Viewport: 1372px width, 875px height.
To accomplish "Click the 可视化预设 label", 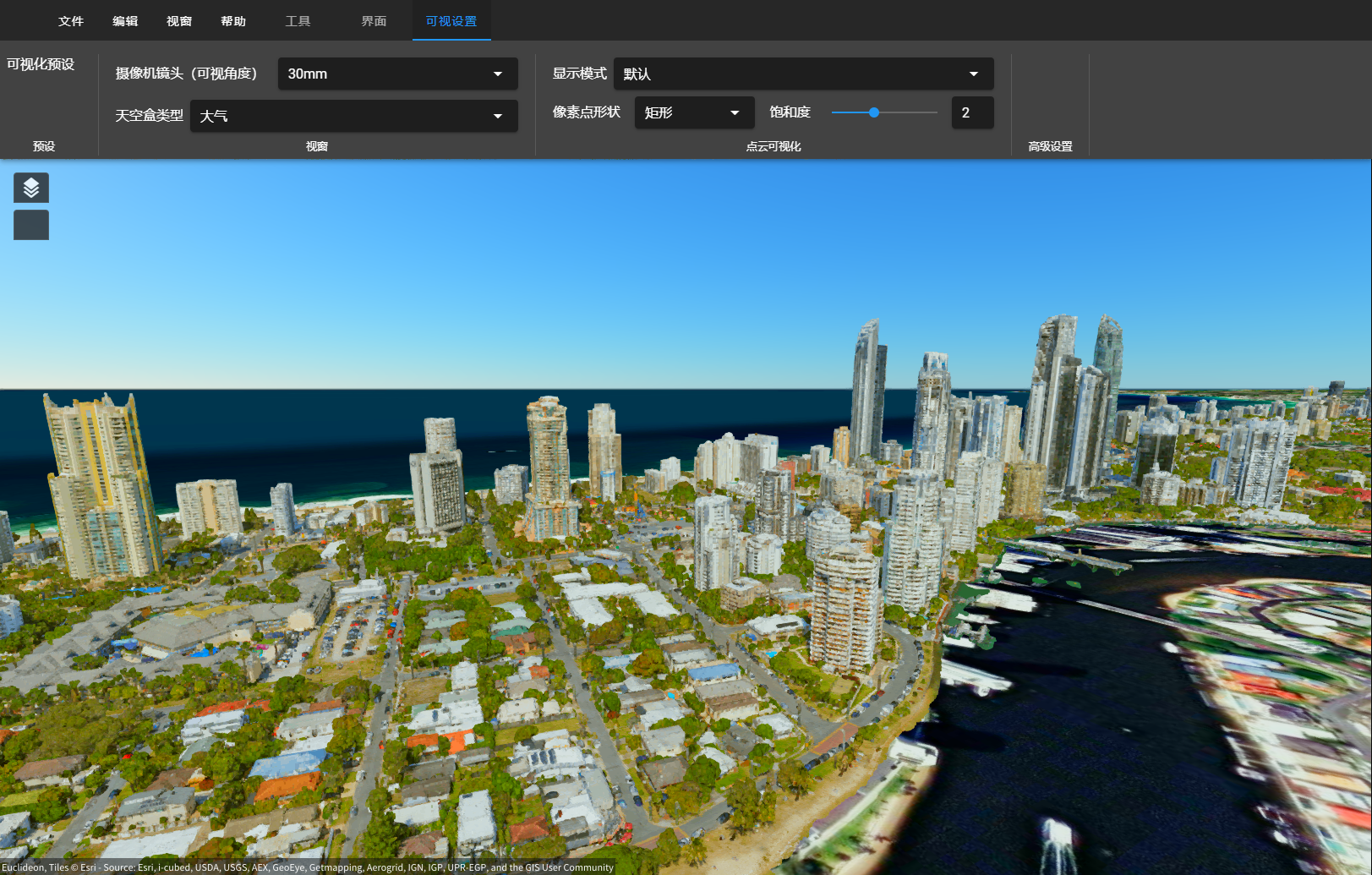I will click(41, 64).
